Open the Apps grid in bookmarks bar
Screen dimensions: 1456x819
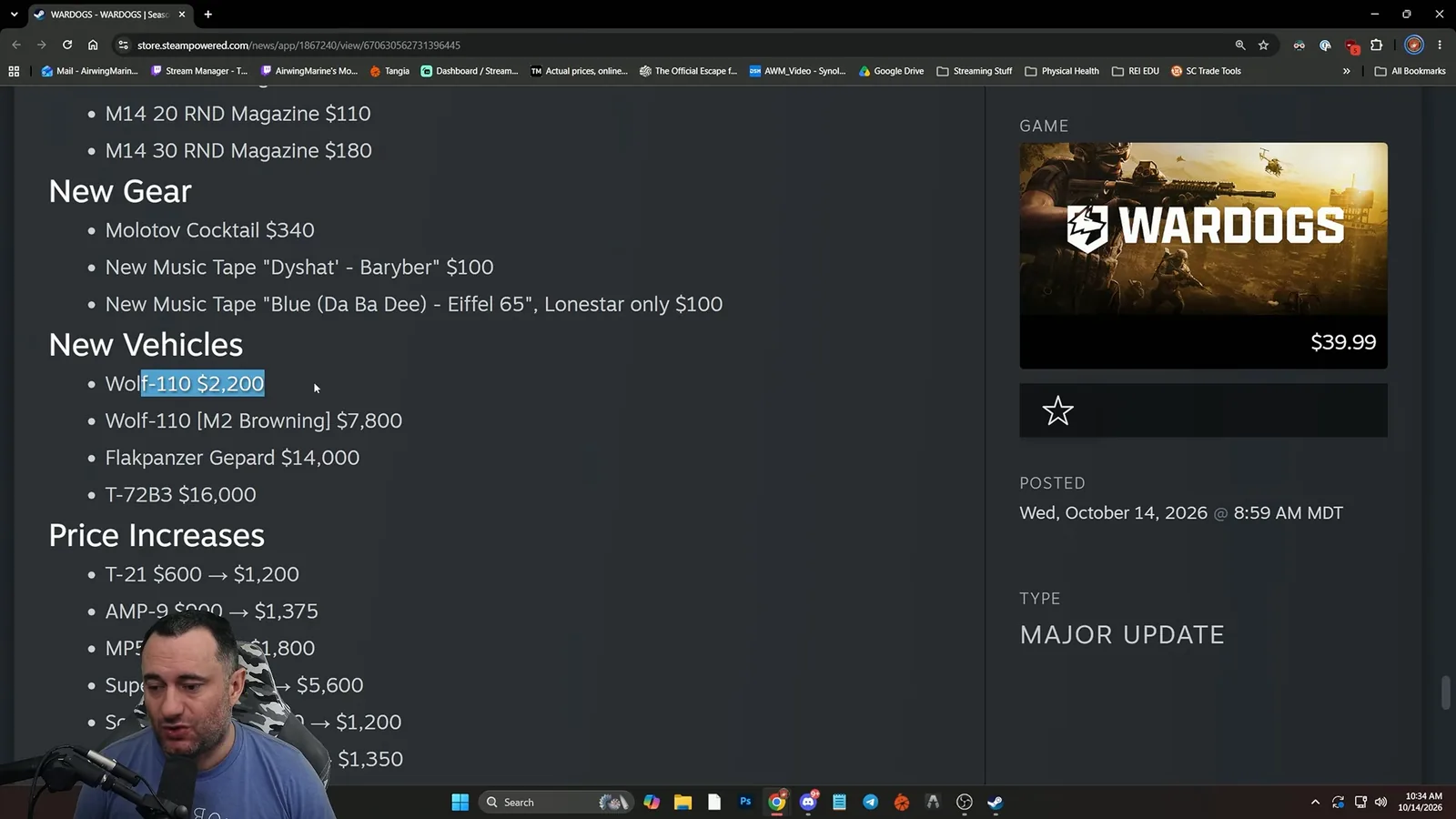coord(14,71)
